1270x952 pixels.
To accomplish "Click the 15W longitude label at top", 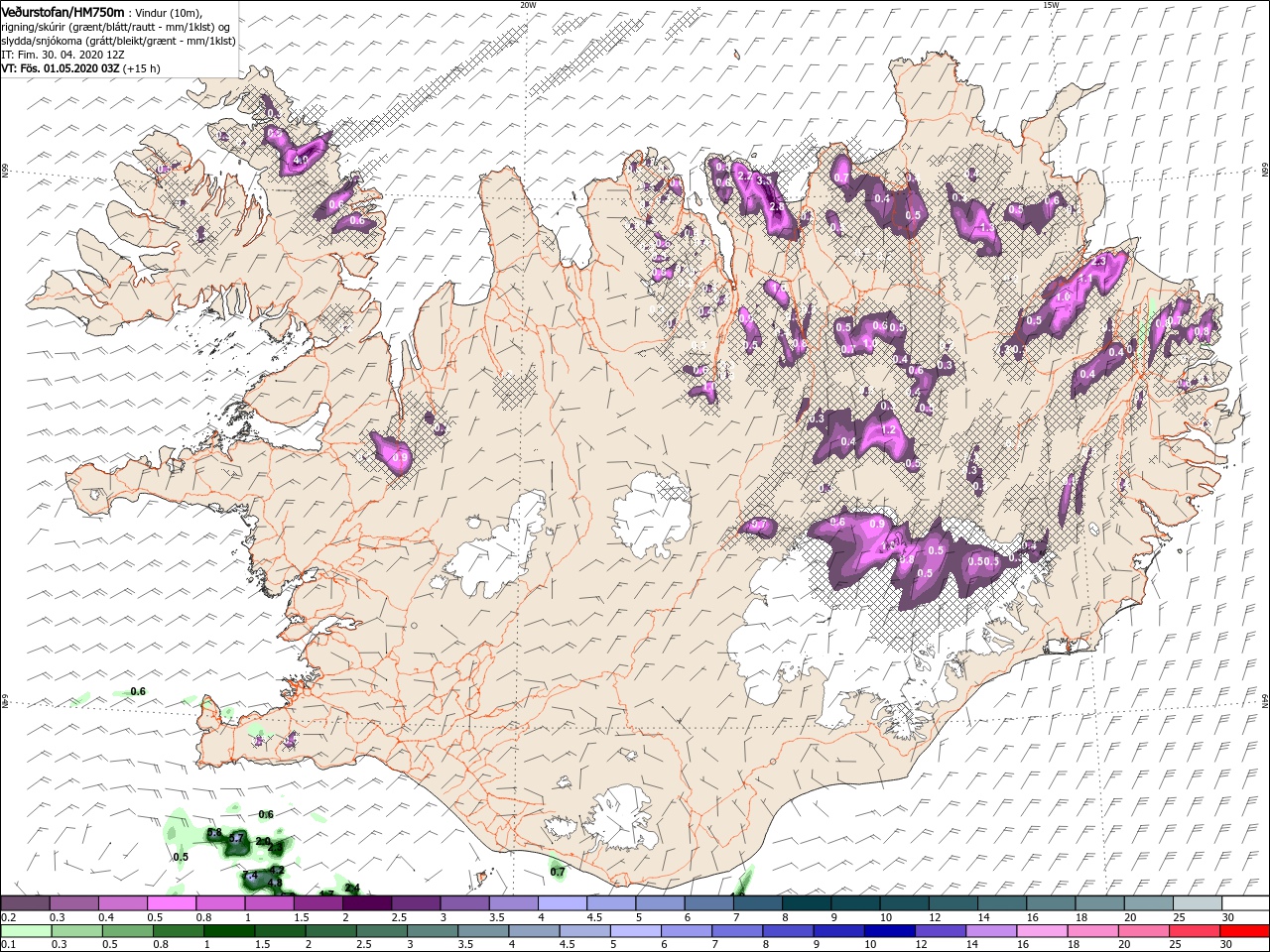I will tap(1051, 5).
